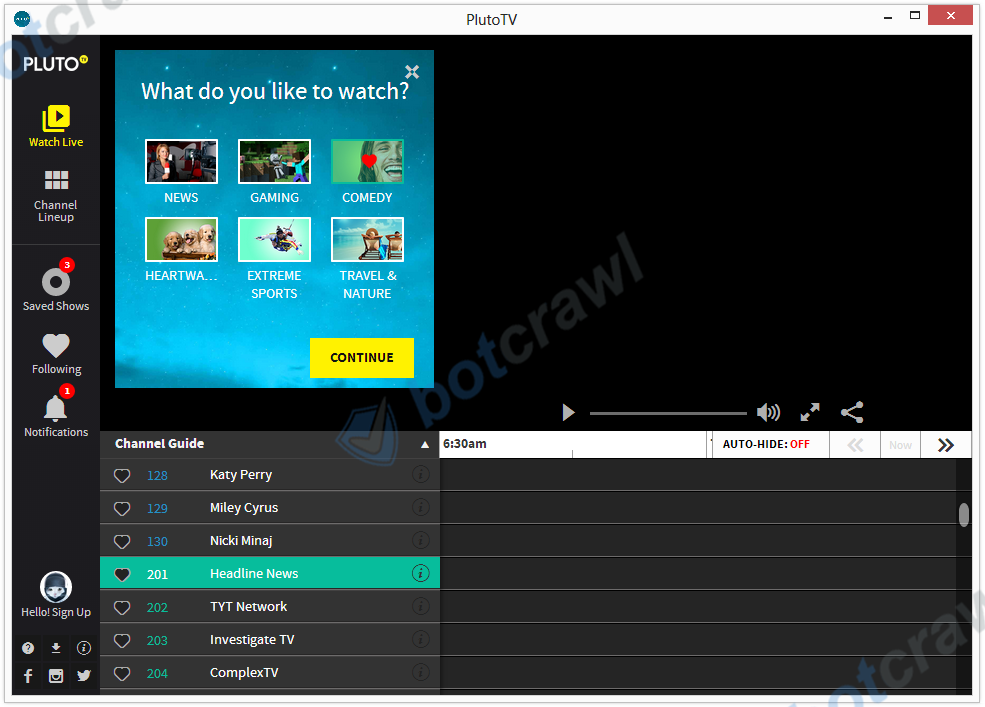985x707 pixels.
Task: Select channel 202 TYT Network
Action: (x=270, y=607)
